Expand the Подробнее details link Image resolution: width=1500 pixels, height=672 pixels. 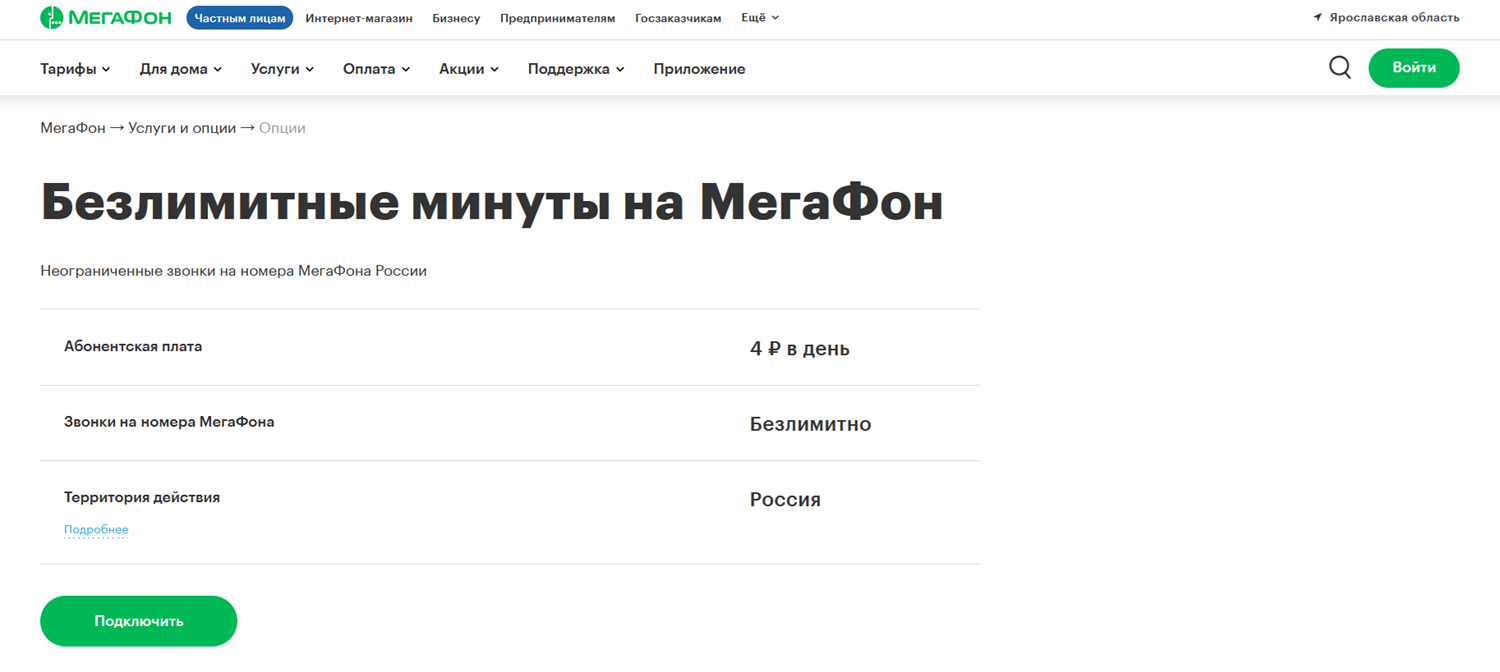pyautogui.click(x=96, y=530)
